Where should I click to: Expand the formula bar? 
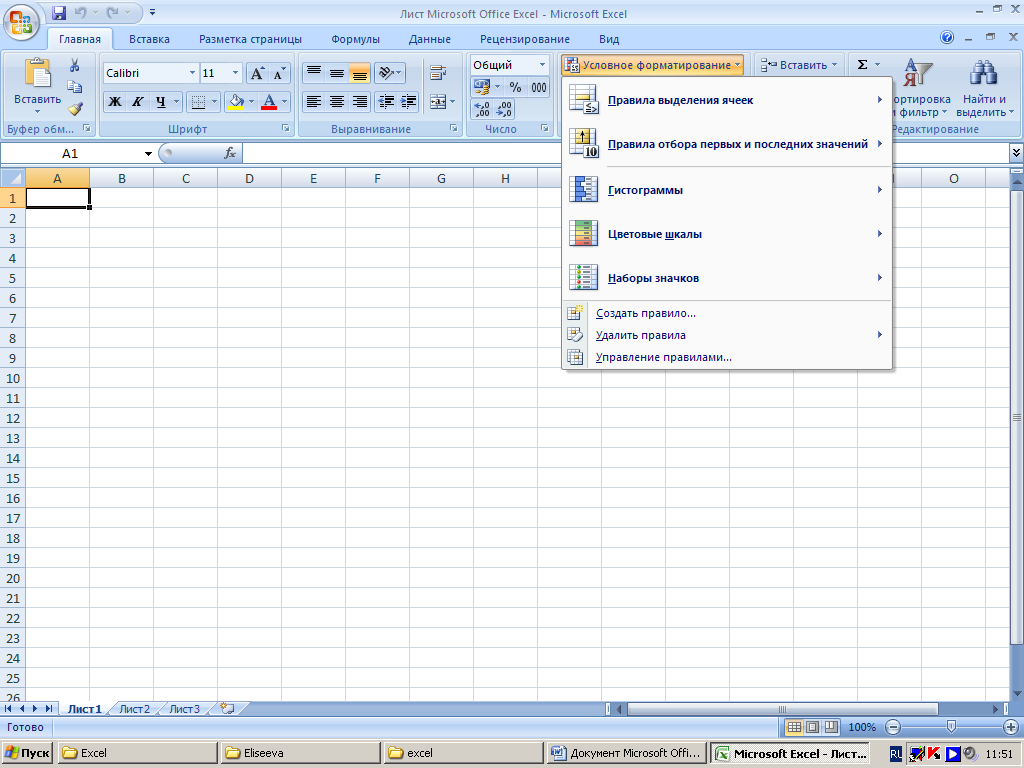click(x=1016, y=153)
